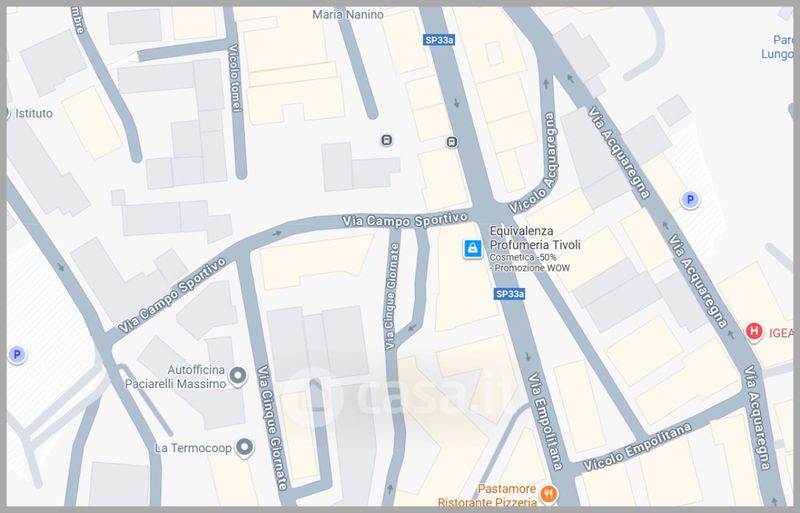Click the blue shopping bag icon for Equivalenza
Image resolution: width=800 pixels, height=513 pixels.
(470, 248)
